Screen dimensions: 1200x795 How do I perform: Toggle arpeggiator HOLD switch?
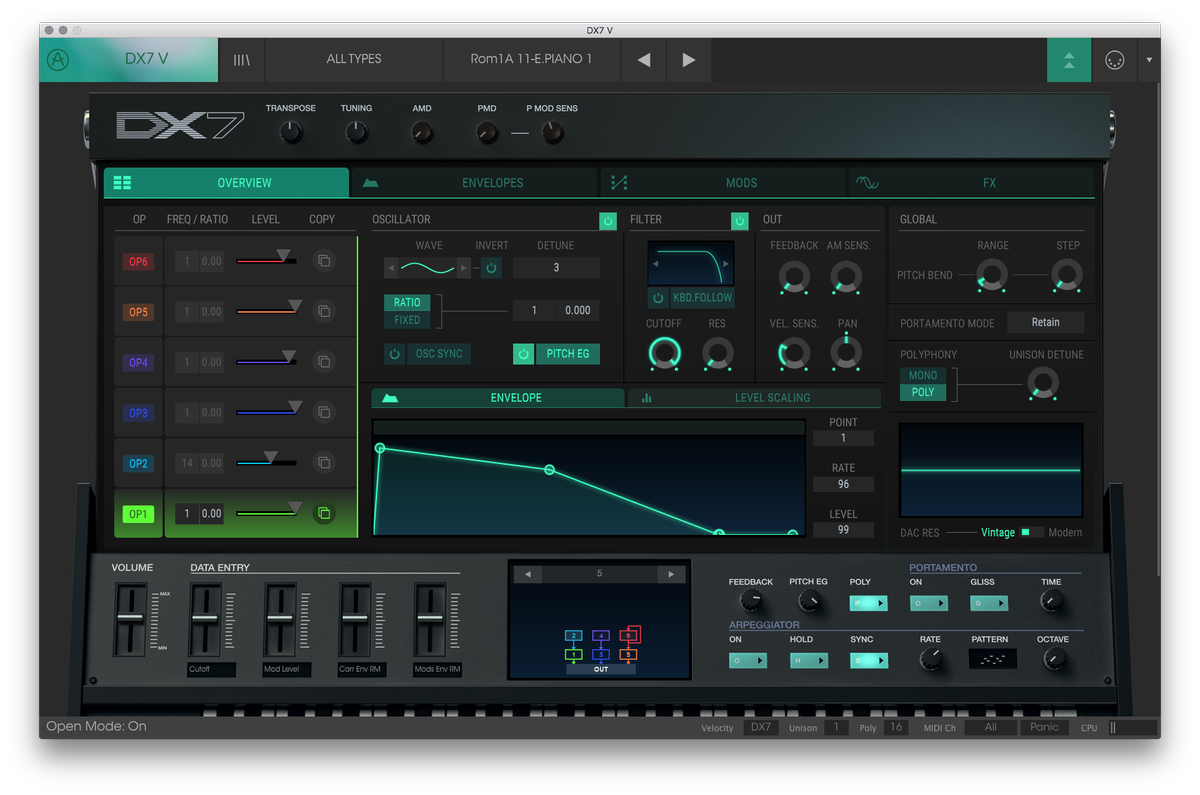click(x=808, y=661)
